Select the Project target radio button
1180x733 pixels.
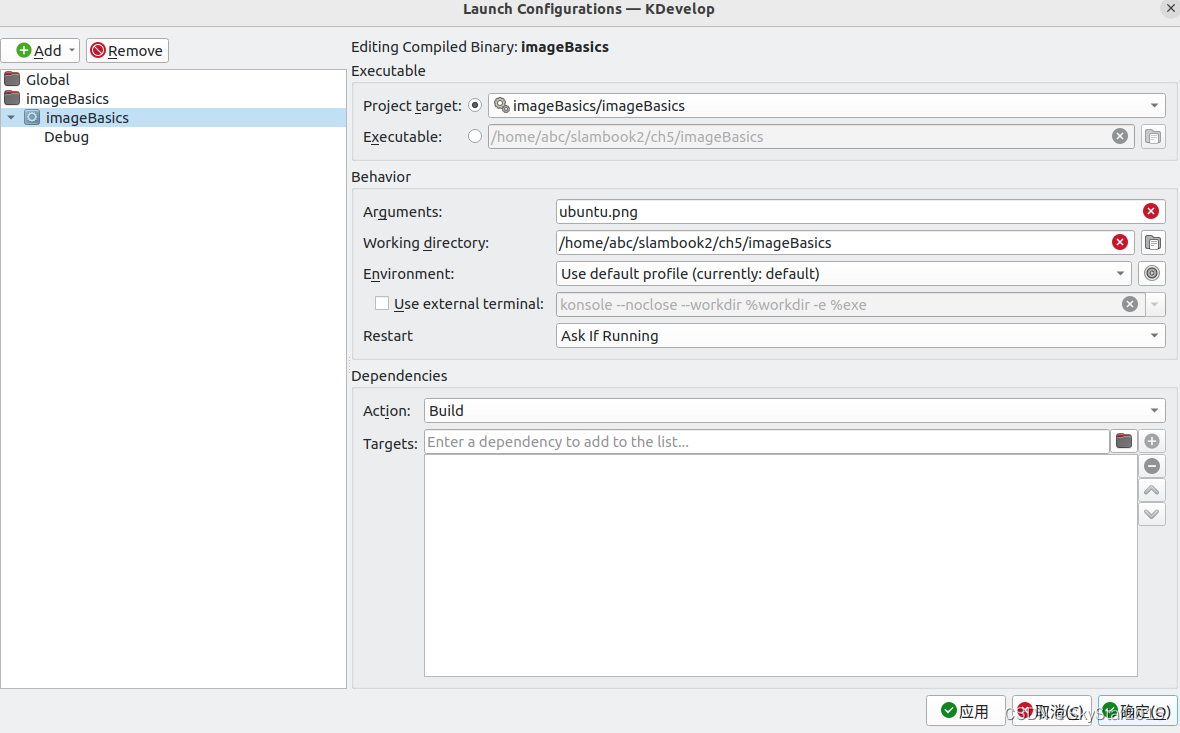[x=475, y=105]
